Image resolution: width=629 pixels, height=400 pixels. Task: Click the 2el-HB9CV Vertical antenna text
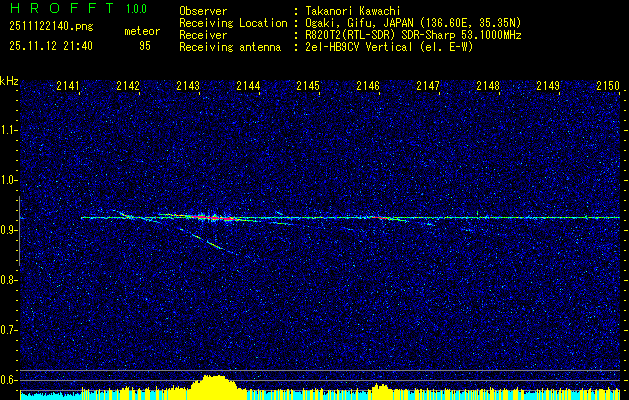coord(390,47)
